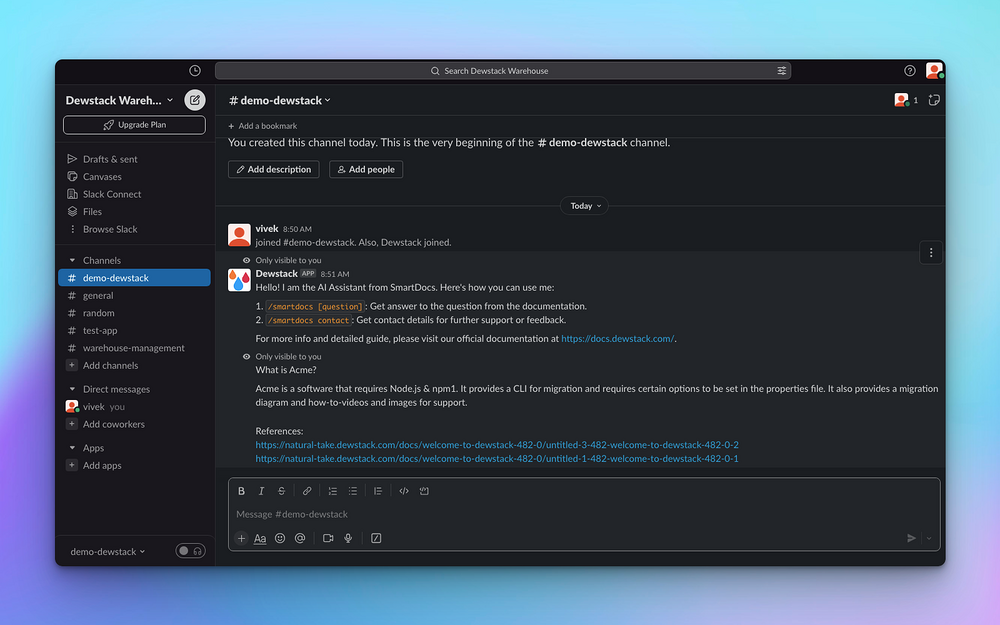Open the help question mark icon
The image size is (1000, 625).
(909, 71)
